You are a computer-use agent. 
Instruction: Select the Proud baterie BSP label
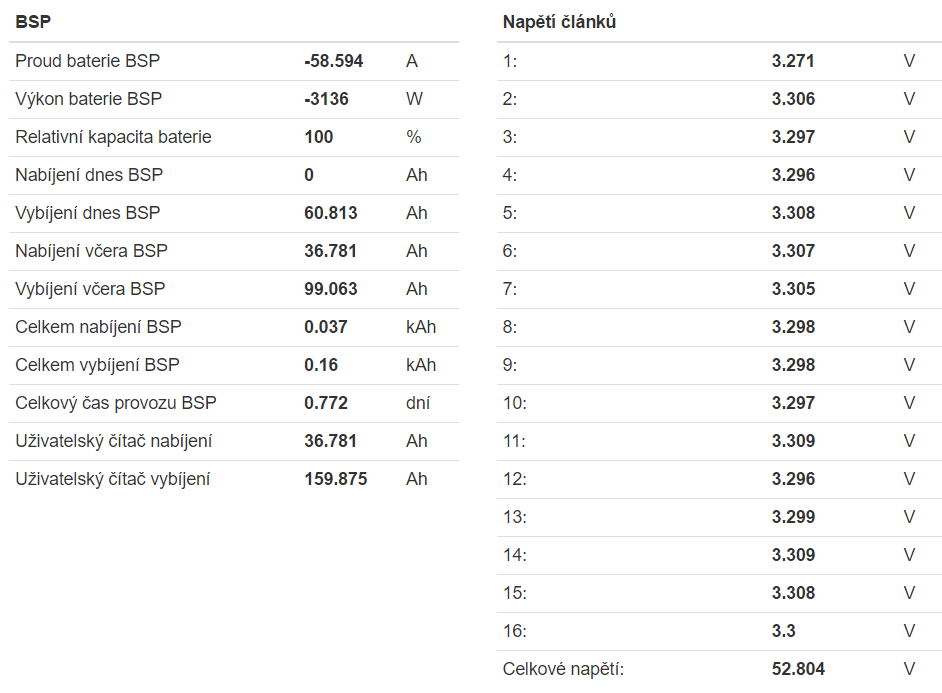tap(87, 61)
